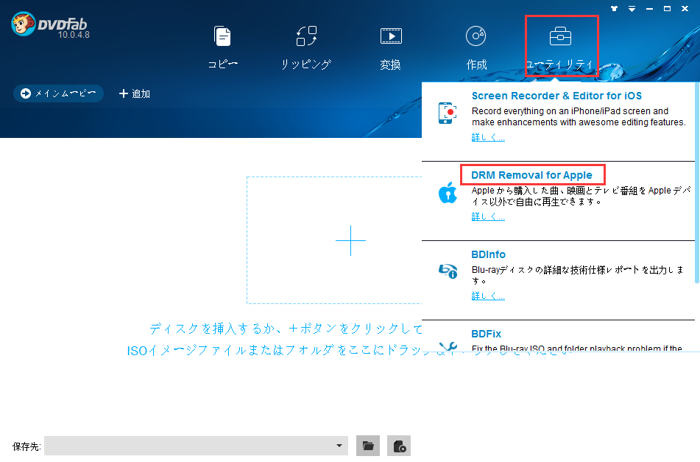The height and width of the screenshot is (462, 700).
Task: Click the Apple logo icon
Action: [x=447, y=192]
